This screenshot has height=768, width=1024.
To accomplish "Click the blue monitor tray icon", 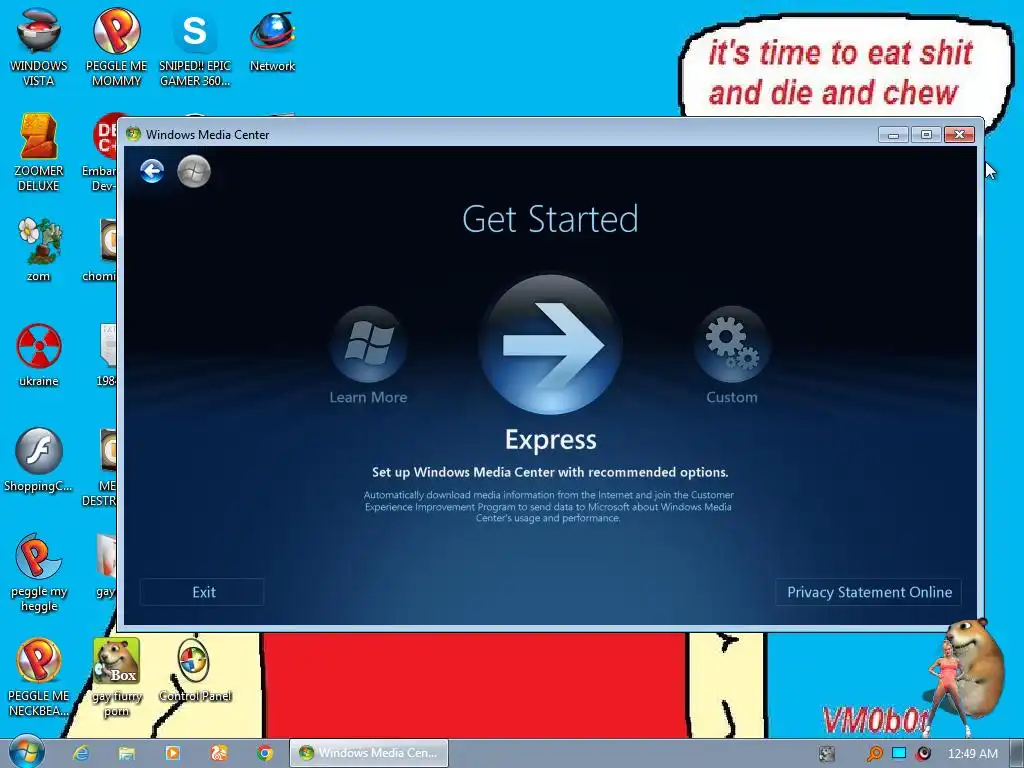I will point(899,753).
